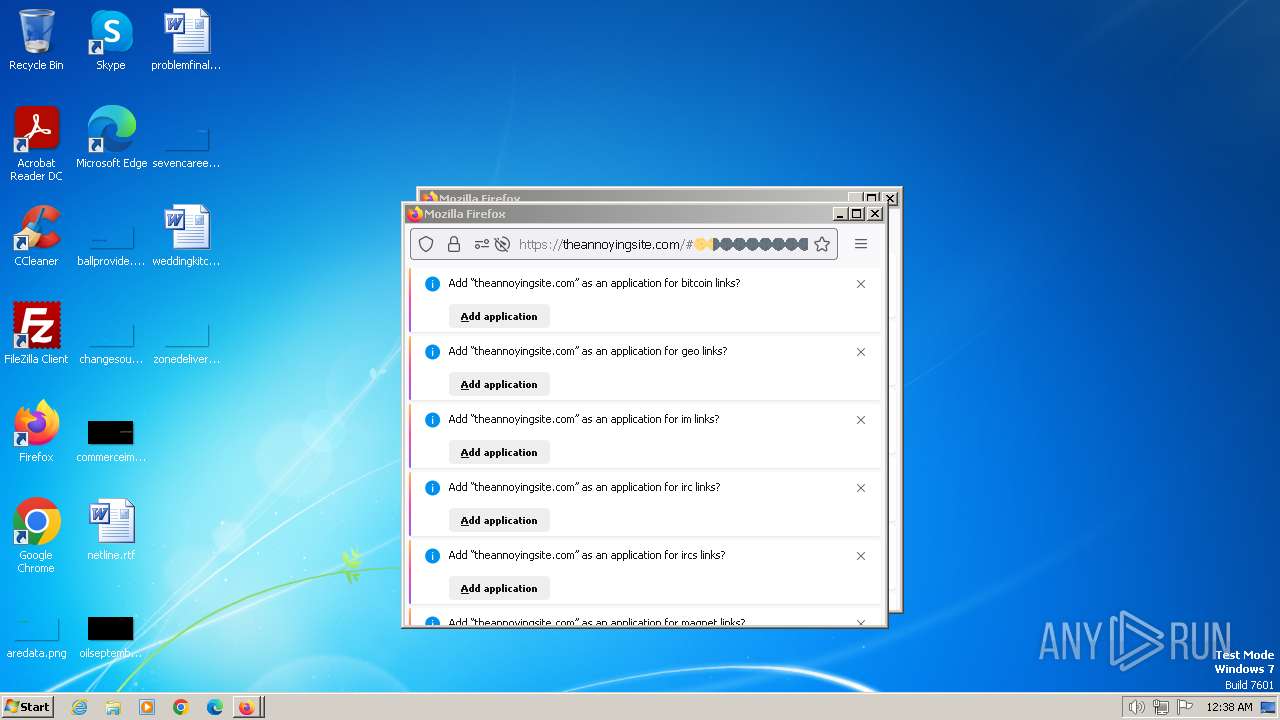
Task: Dismiss the im links notification
Action: coord(861,420)
